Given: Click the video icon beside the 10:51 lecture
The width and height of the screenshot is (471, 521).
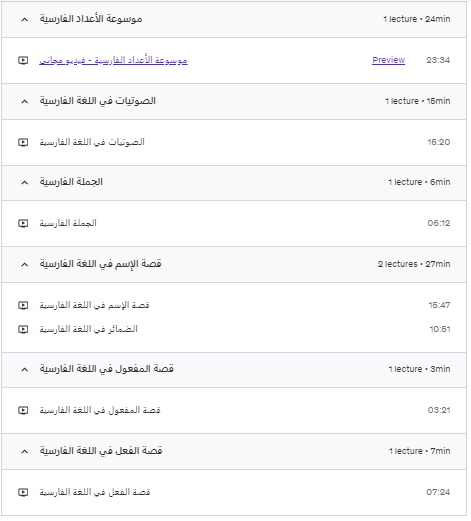Looking at the screenshot, I should click(x=23, y=329).
